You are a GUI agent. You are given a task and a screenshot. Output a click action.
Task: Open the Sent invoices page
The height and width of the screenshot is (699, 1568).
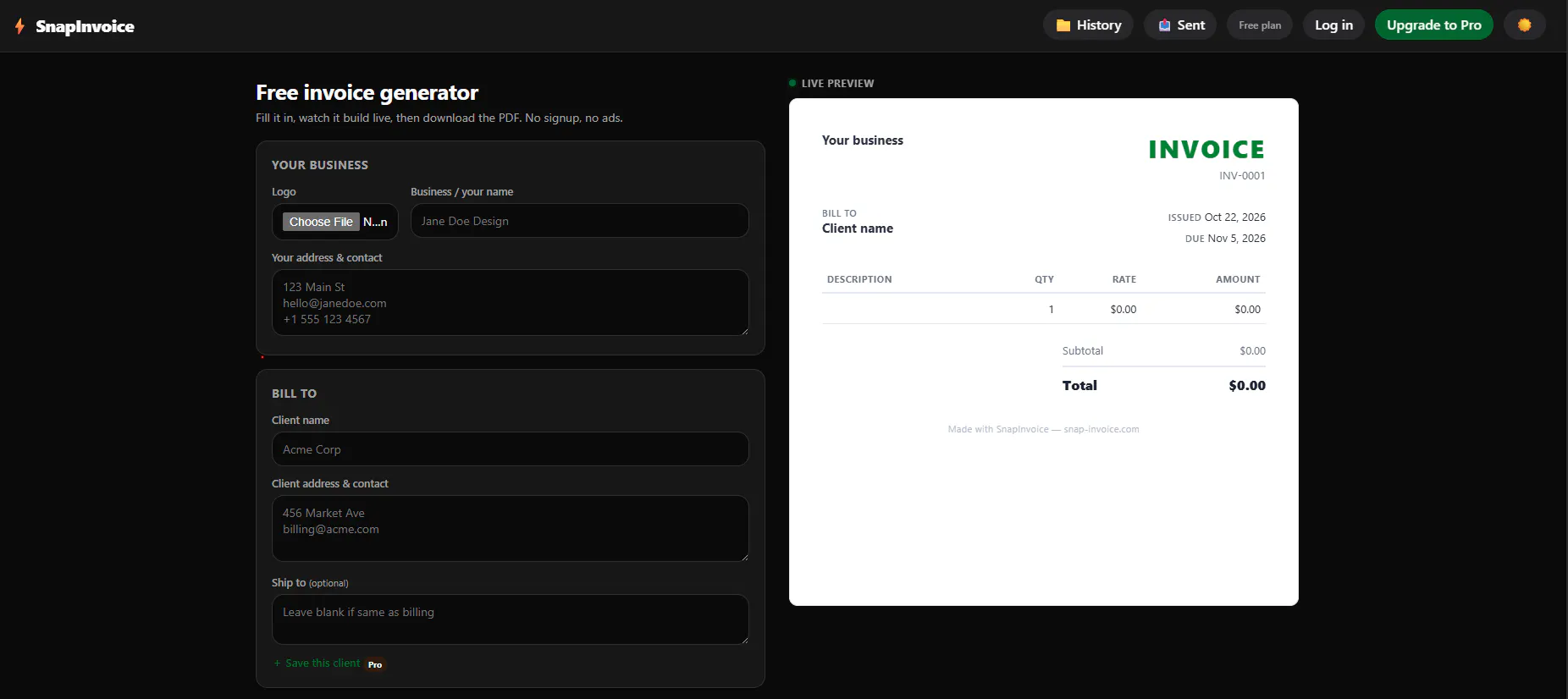(x=1180, y=25)
